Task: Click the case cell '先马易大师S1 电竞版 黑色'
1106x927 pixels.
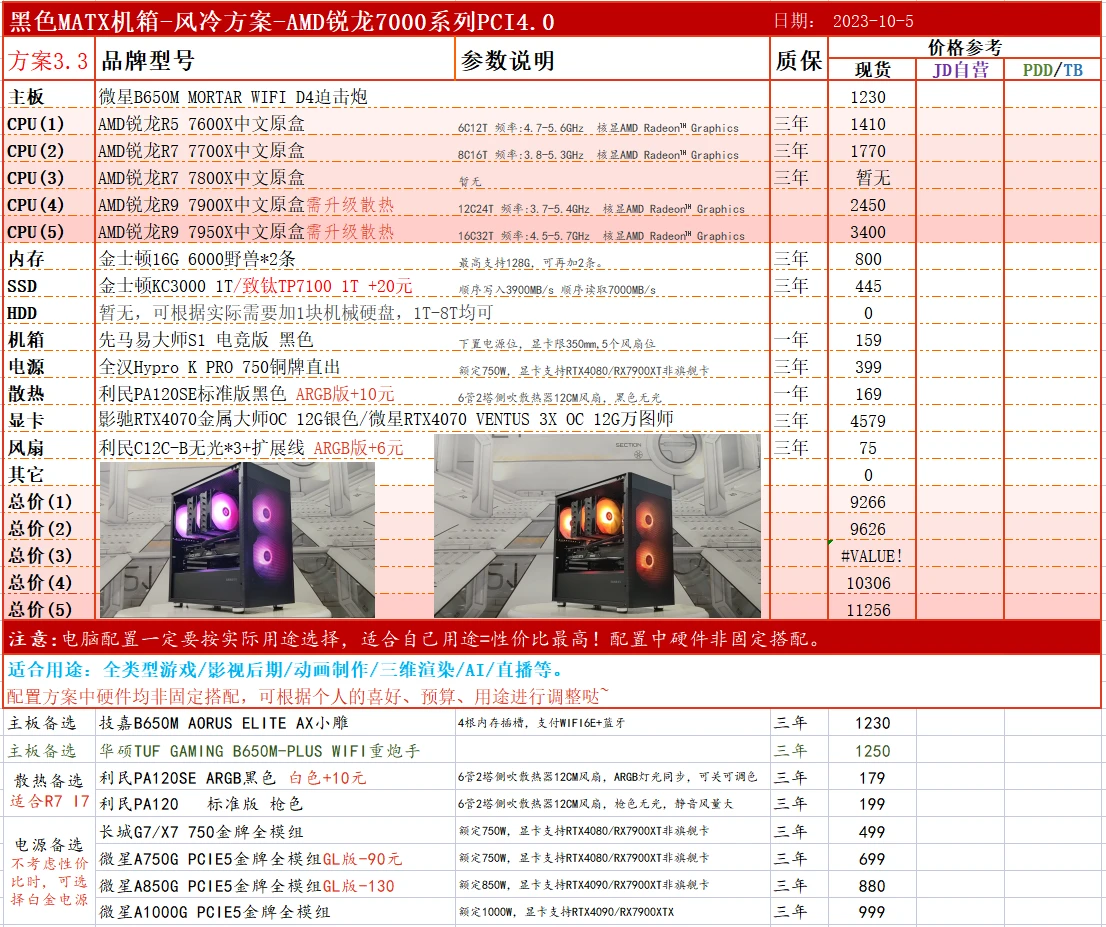Action: coord(206,339)
